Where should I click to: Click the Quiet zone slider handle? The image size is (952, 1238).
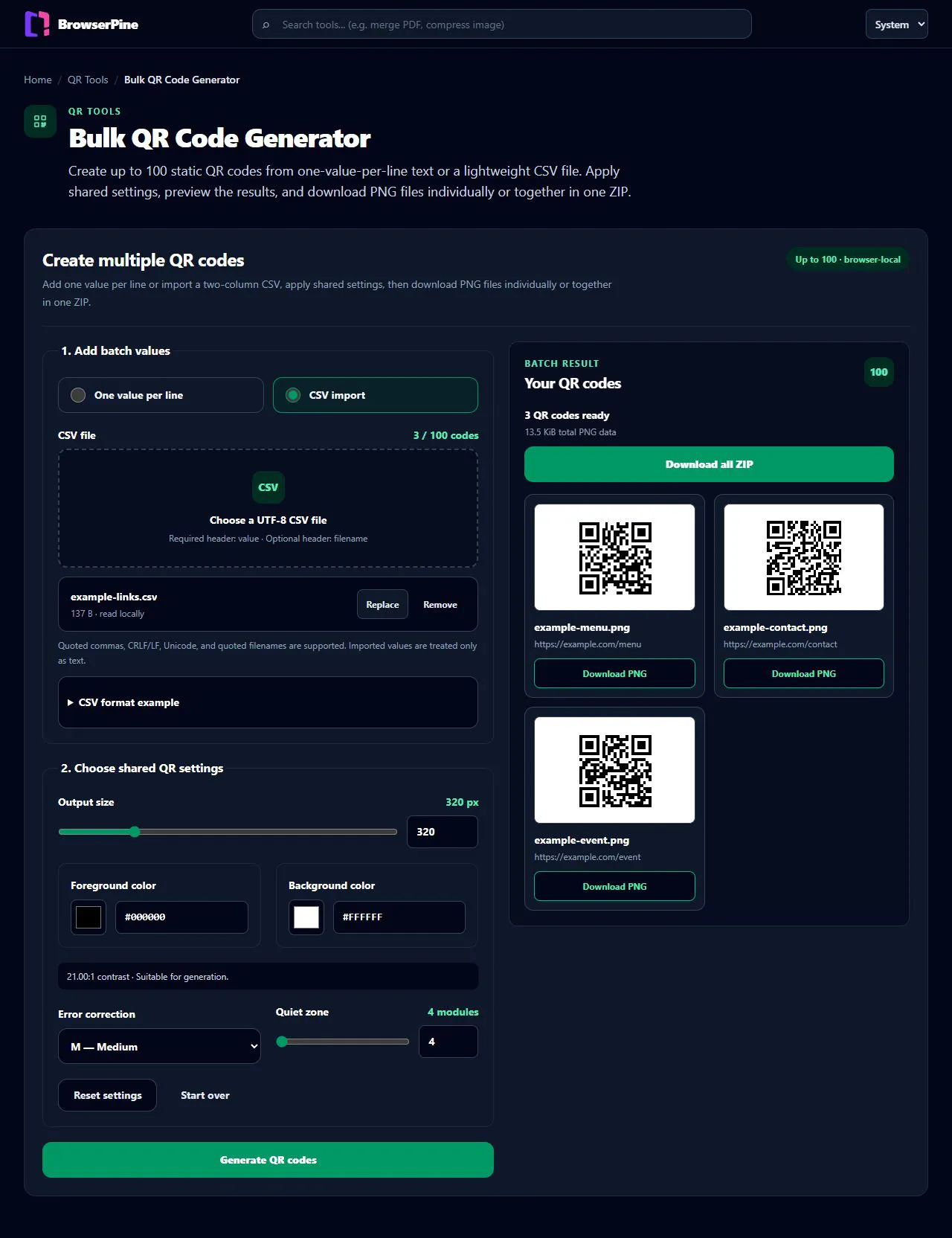pyautogui.click(x=282, y=1042)
